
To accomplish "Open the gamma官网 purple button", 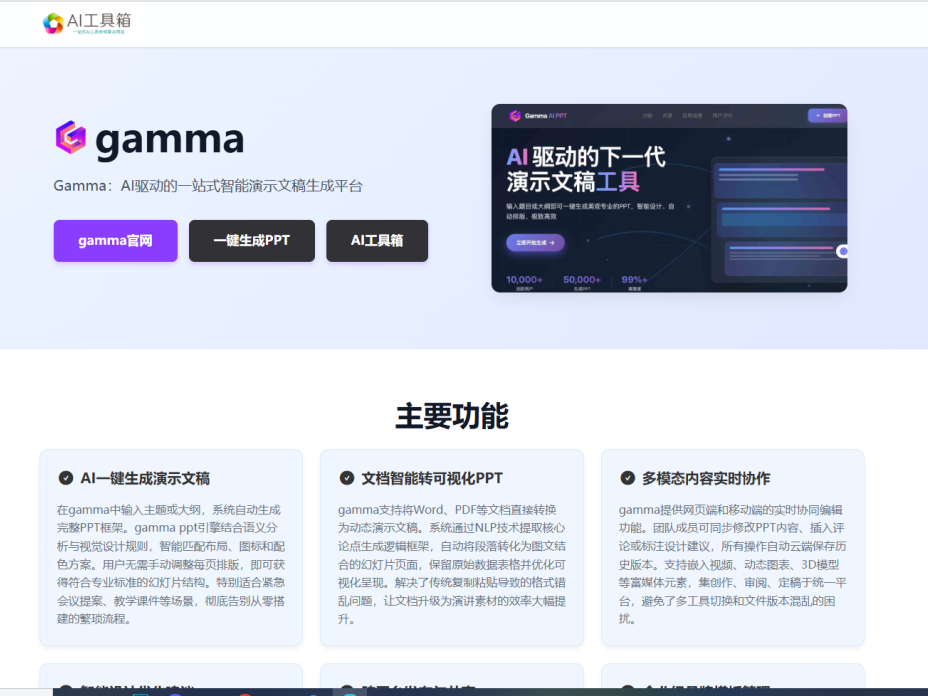I will click(x=115, y=241).
